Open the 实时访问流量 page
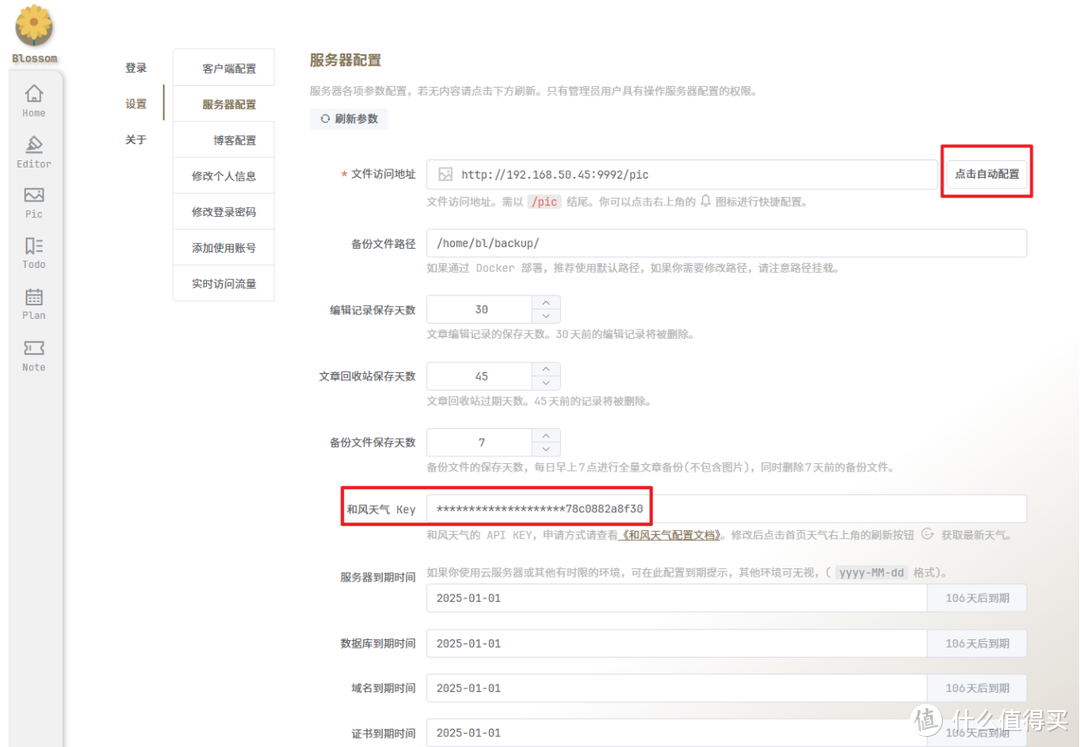 pyautogui.click(x=223, y=283)
